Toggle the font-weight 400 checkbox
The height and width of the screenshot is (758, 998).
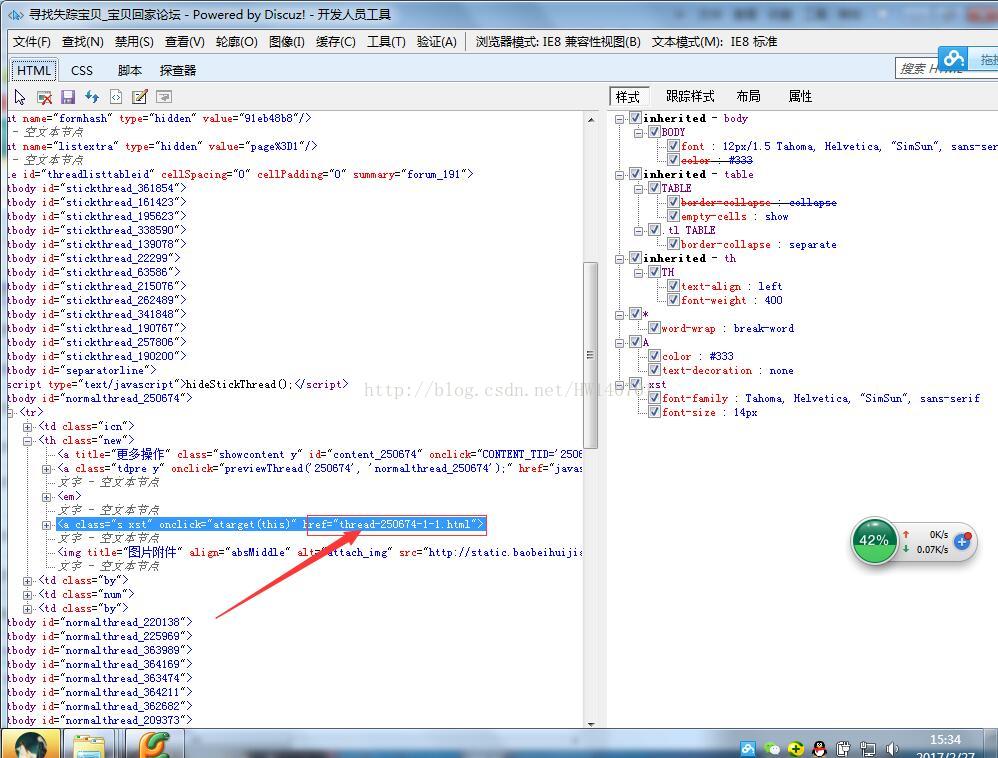(673, 300)
